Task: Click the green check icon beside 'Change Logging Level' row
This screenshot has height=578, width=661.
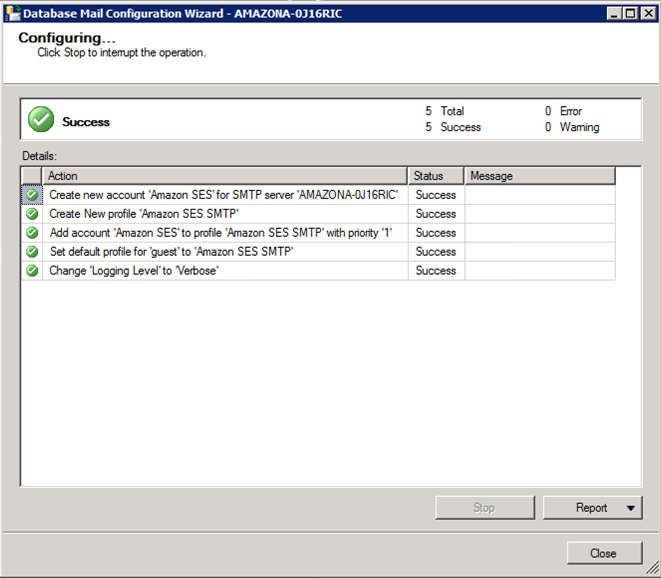Action: (32, 270)
